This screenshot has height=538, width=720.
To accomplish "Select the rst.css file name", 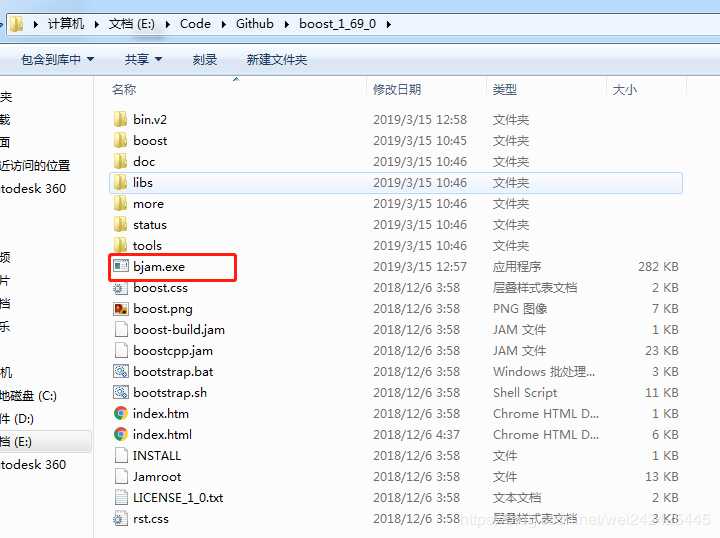I will (151, 519).
